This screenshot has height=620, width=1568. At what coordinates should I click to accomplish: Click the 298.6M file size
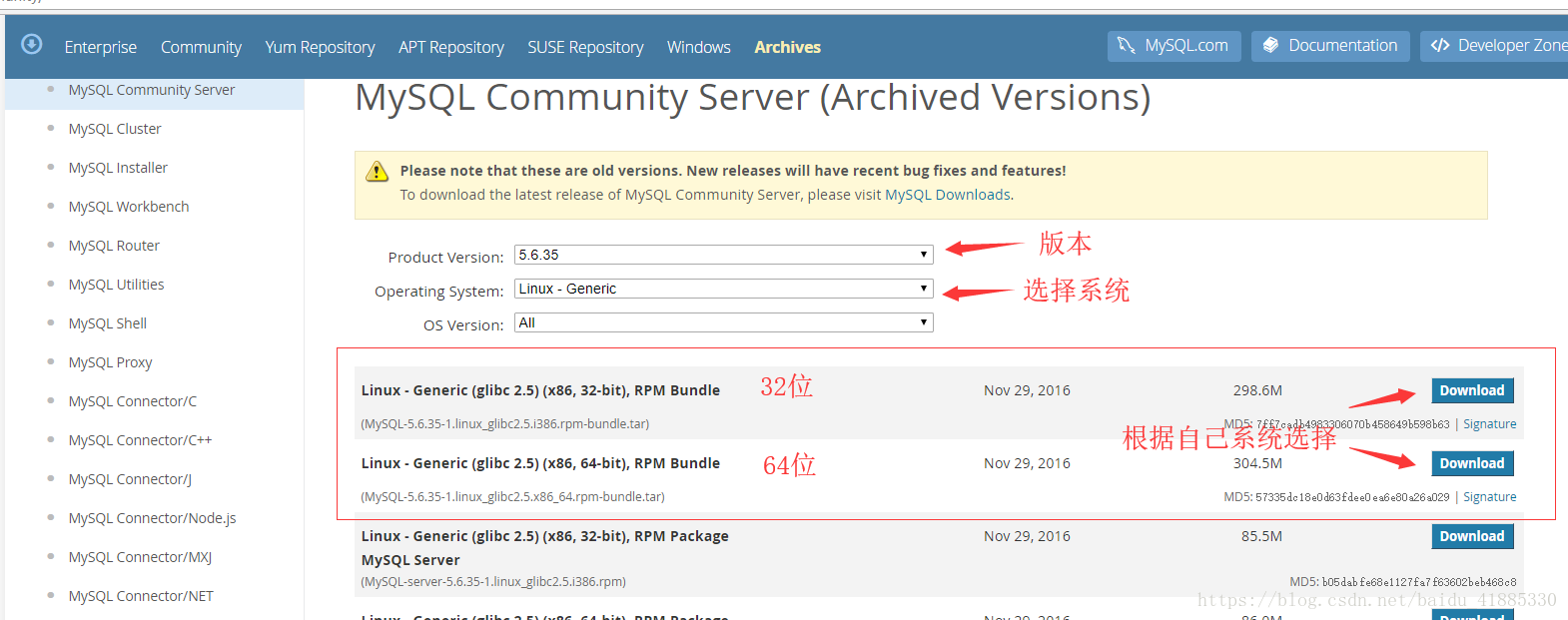[1257, 390]
